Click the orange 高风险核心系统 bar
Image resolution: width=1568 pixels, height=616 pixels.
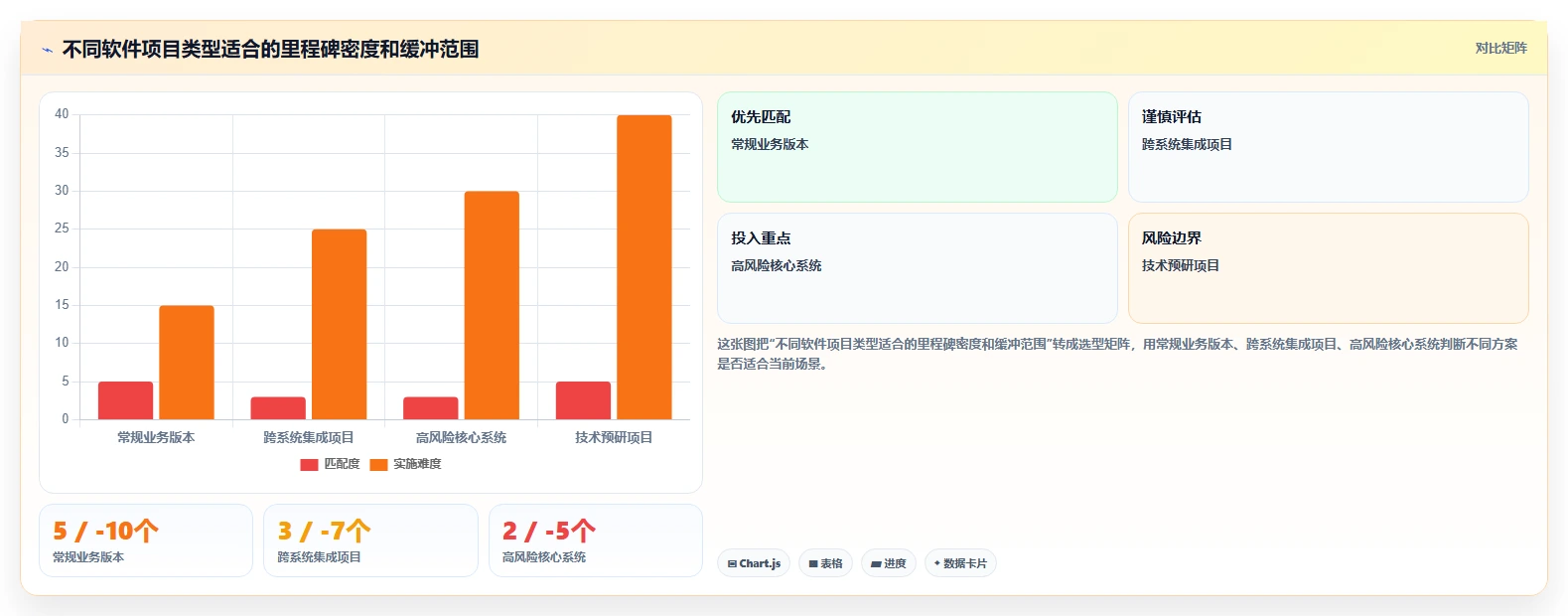(492, 305)
